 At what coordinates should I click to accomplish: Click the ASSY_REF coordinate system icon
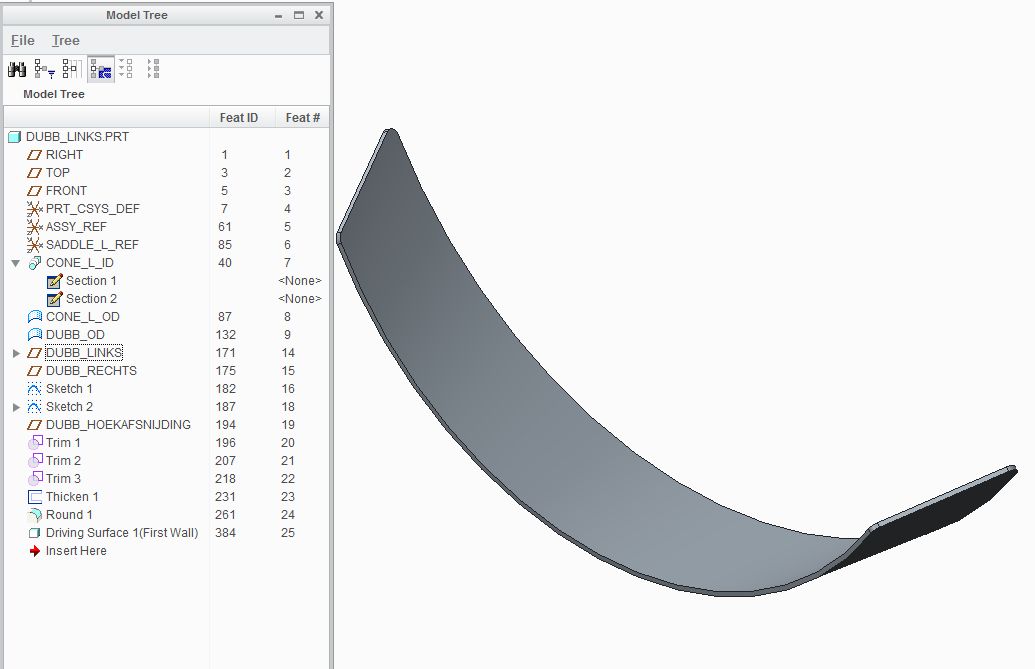(34, 227)
